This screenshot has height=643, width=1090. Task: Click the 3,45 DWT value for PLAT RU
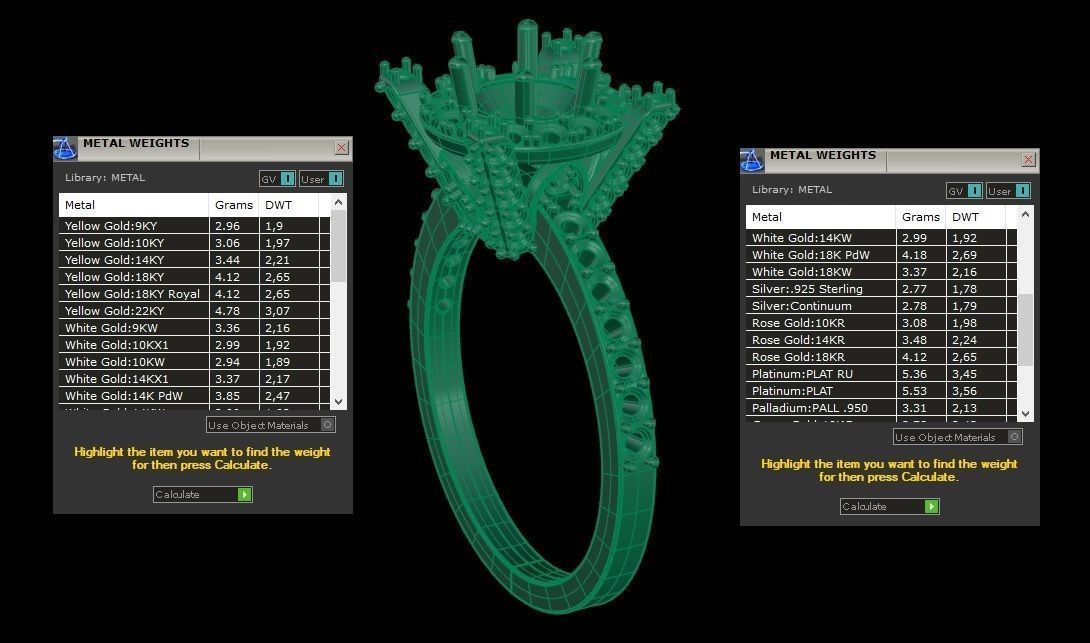(964, 374)
